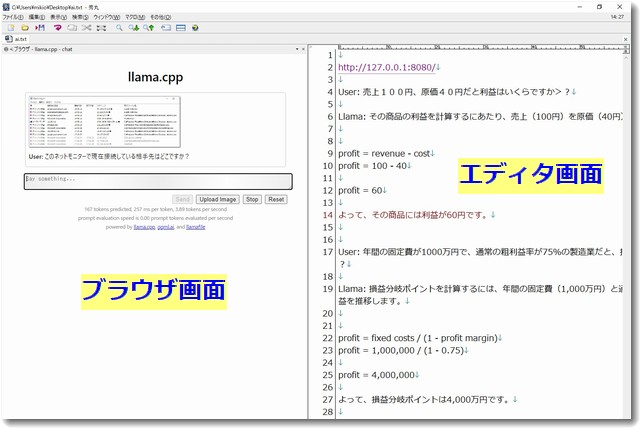Click User message このネットモニター in chat
Image resolution: width=640 pixels, height=428 pixels.
[109, 156]
